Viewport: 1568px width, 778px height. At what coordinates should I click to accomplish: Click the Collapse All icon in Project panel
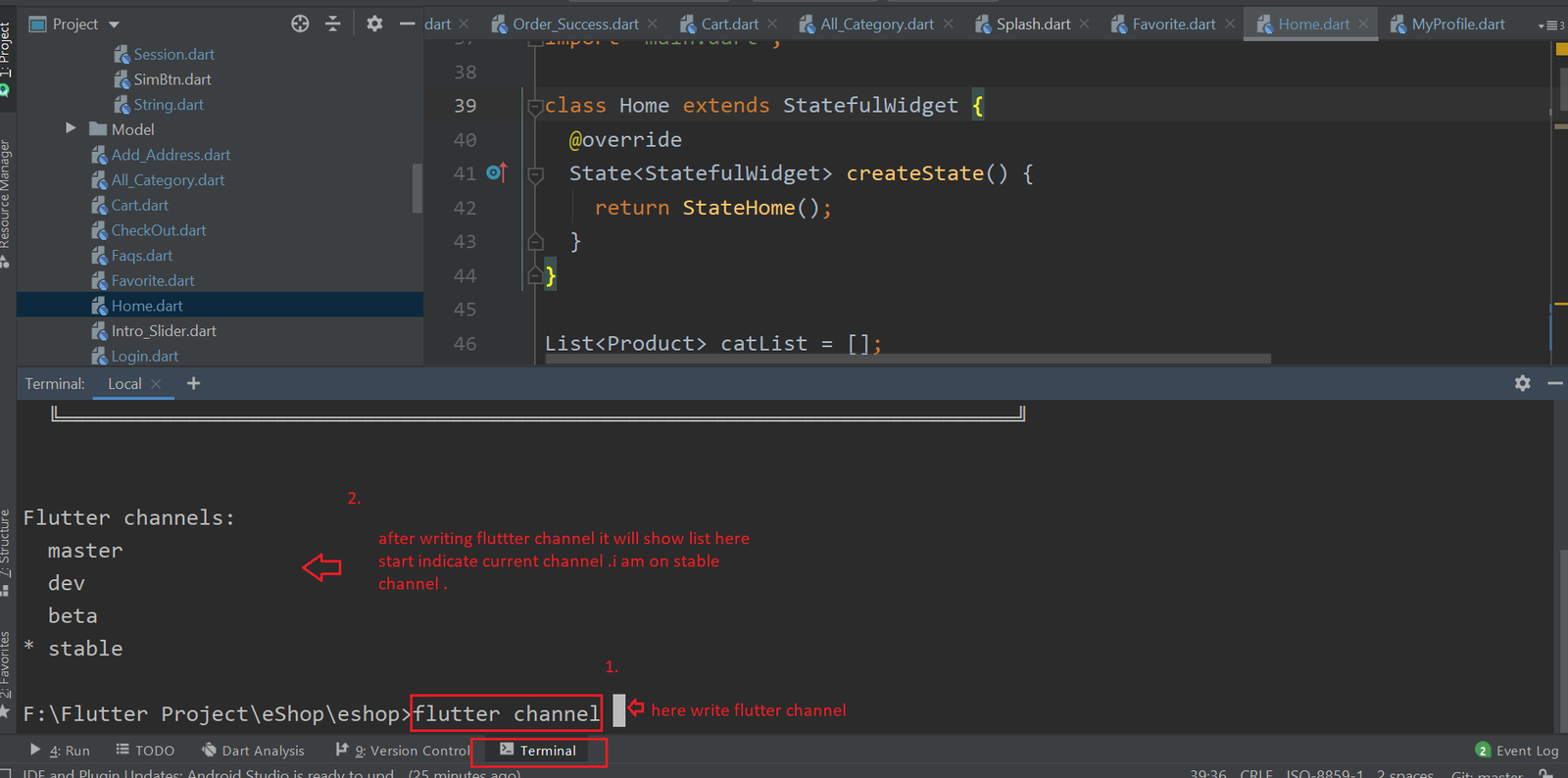click(x=333, y=24)
